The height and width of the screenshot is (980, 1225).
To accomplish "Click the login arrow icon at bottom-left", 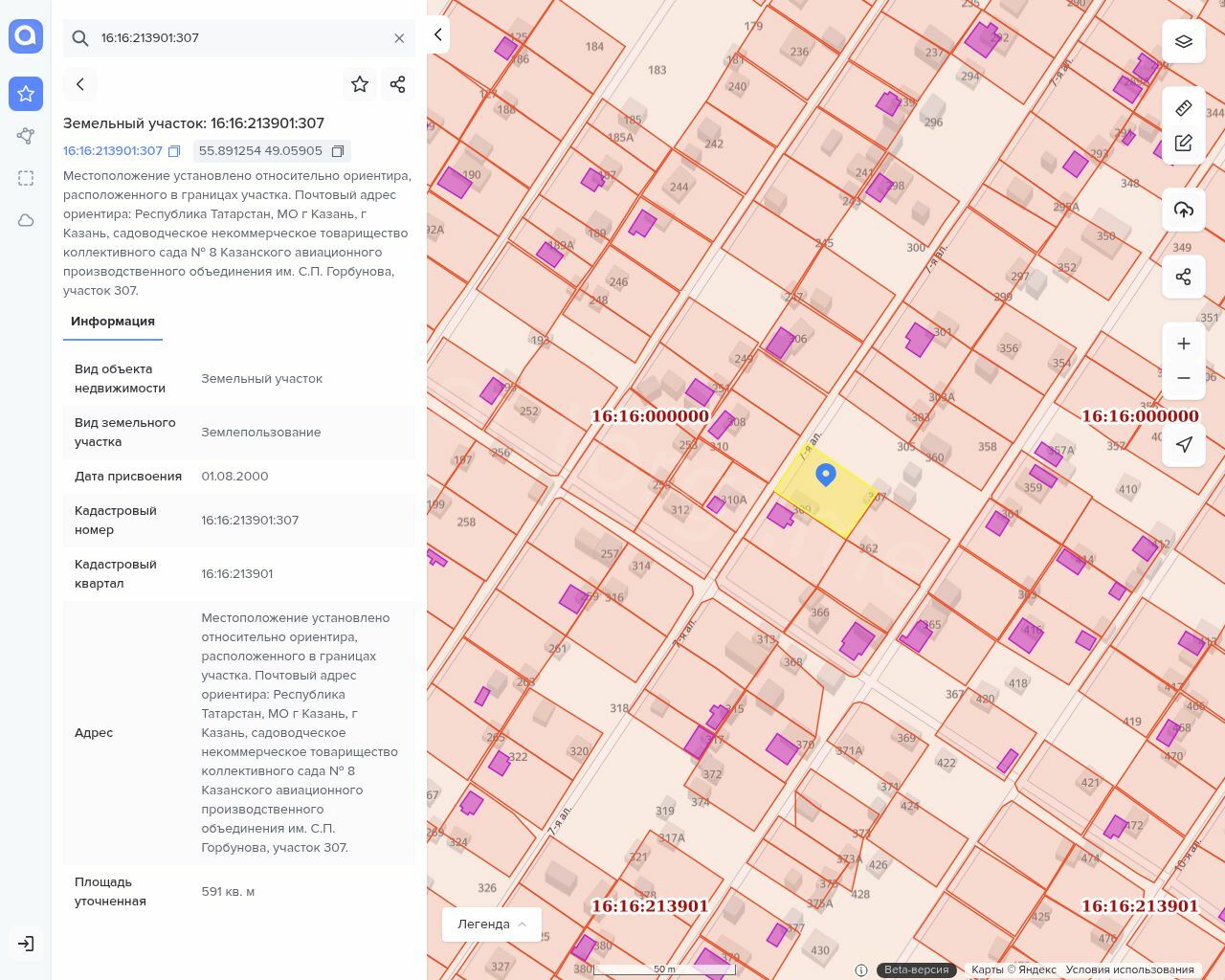I will 26,944.
